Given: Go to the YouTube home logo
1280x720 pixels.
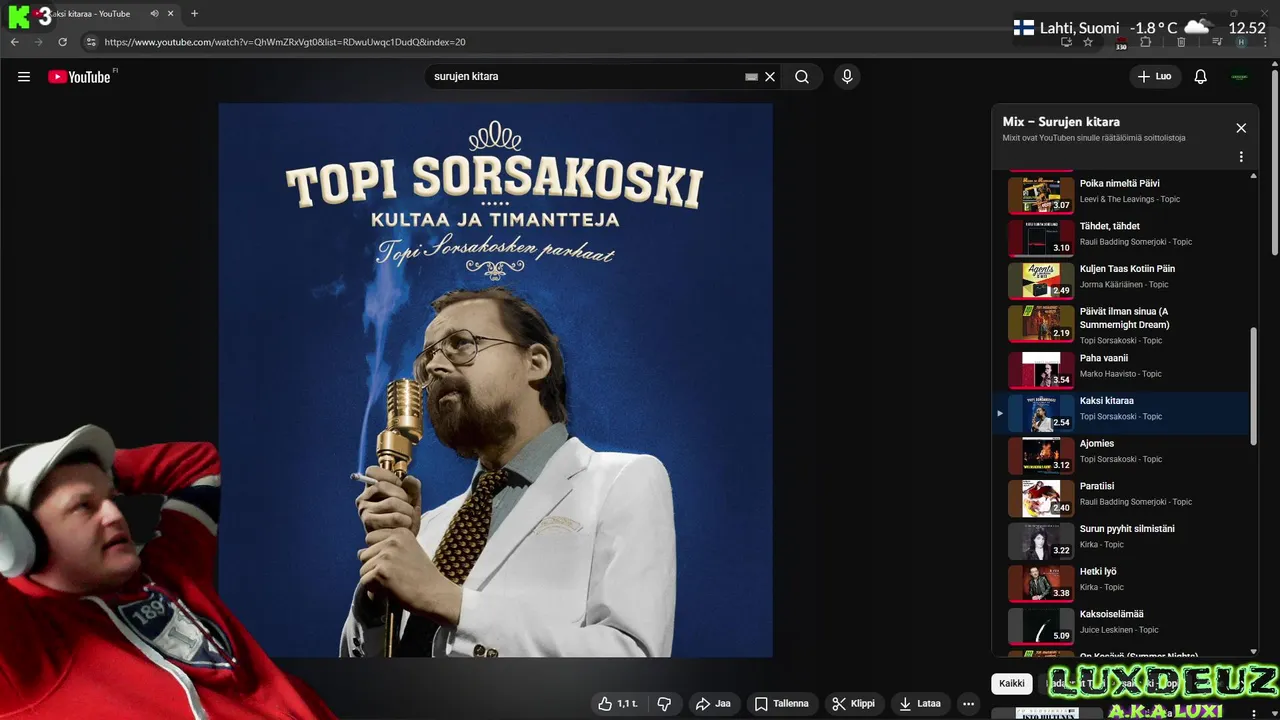Looking at the screenshot, I should tap(79, 77).
